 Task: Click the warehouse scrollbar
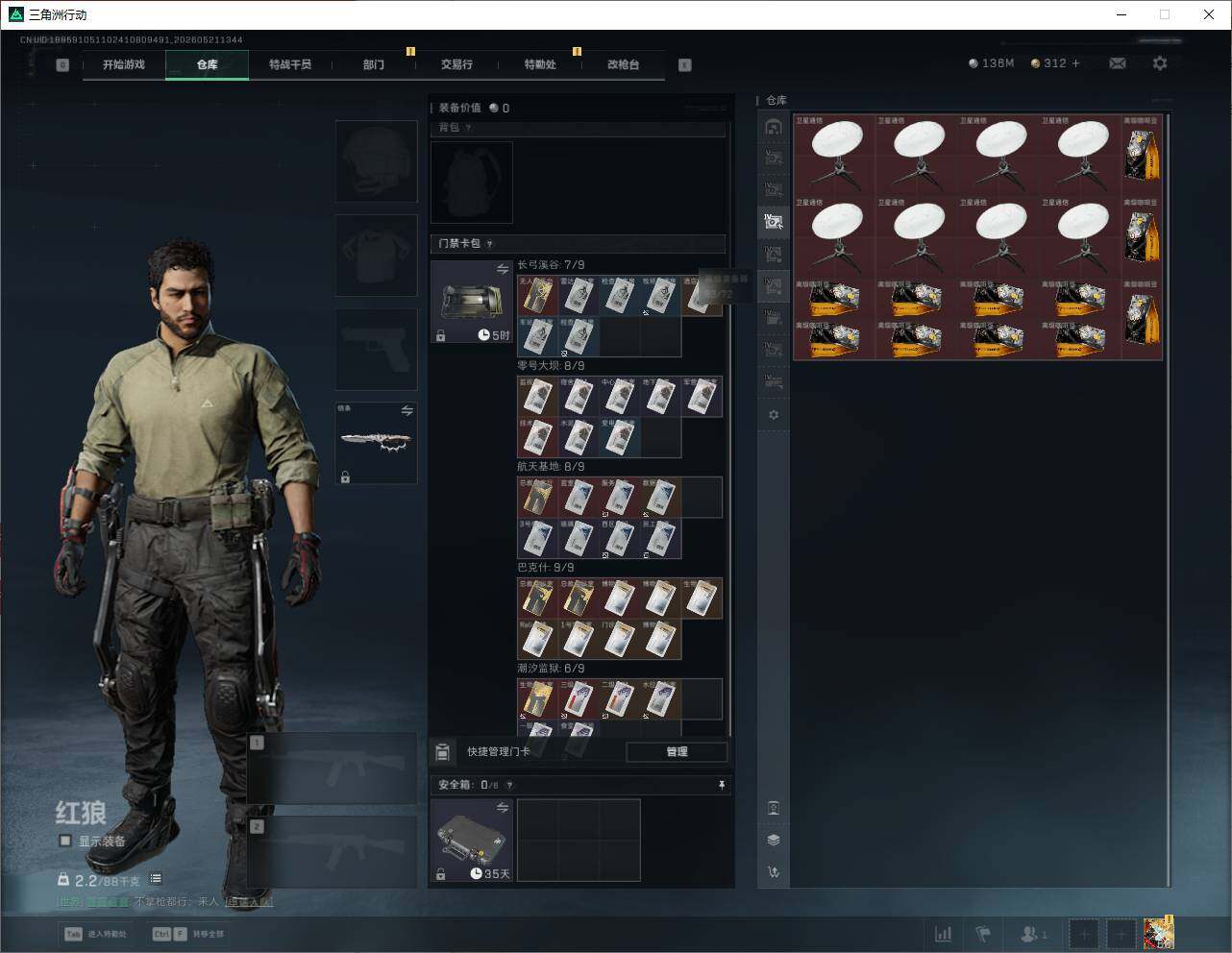click(x=1169, y=500)
